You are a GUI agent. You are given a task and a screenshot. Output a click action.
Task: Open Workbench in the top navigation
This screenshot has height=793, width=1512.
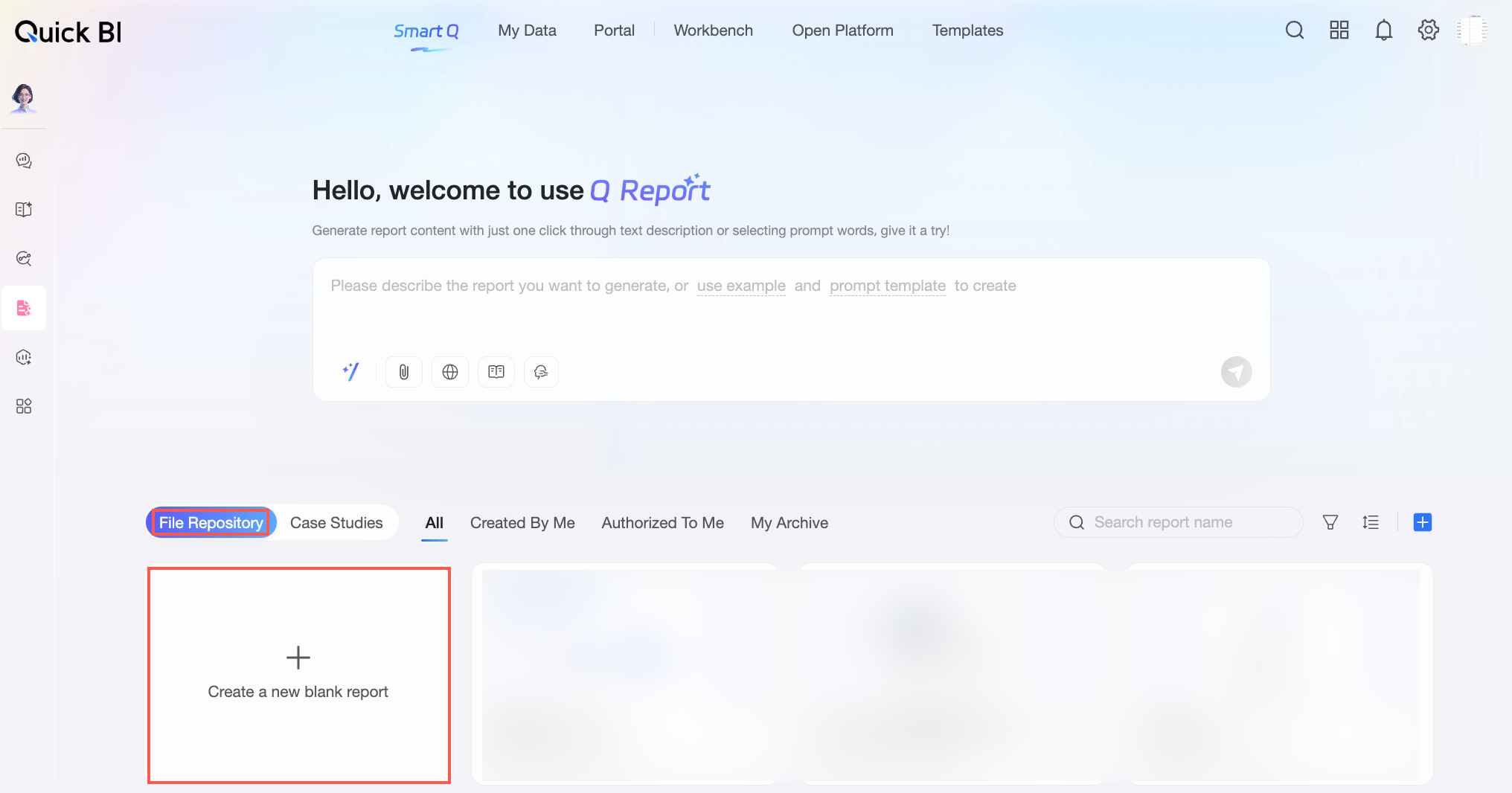pos(714,30)
